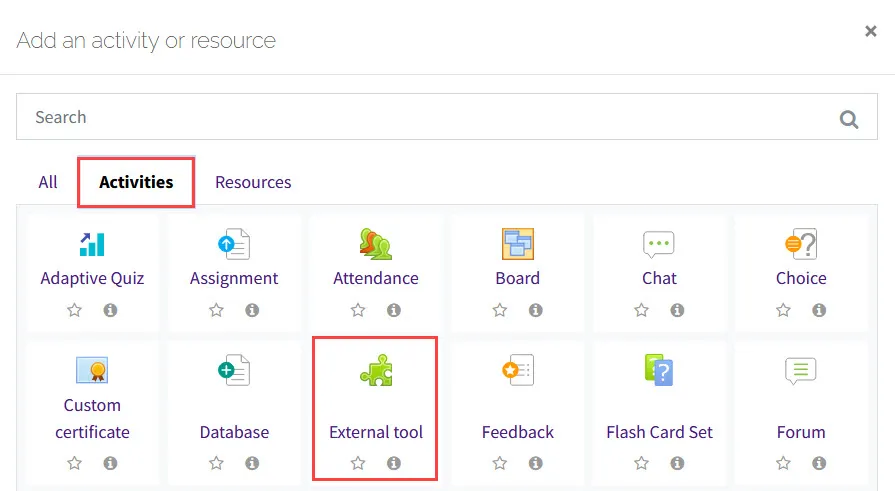Click the Adaptive Quiz activity icon
This screenshot has width=895, height=491.
tap(92, 244)
